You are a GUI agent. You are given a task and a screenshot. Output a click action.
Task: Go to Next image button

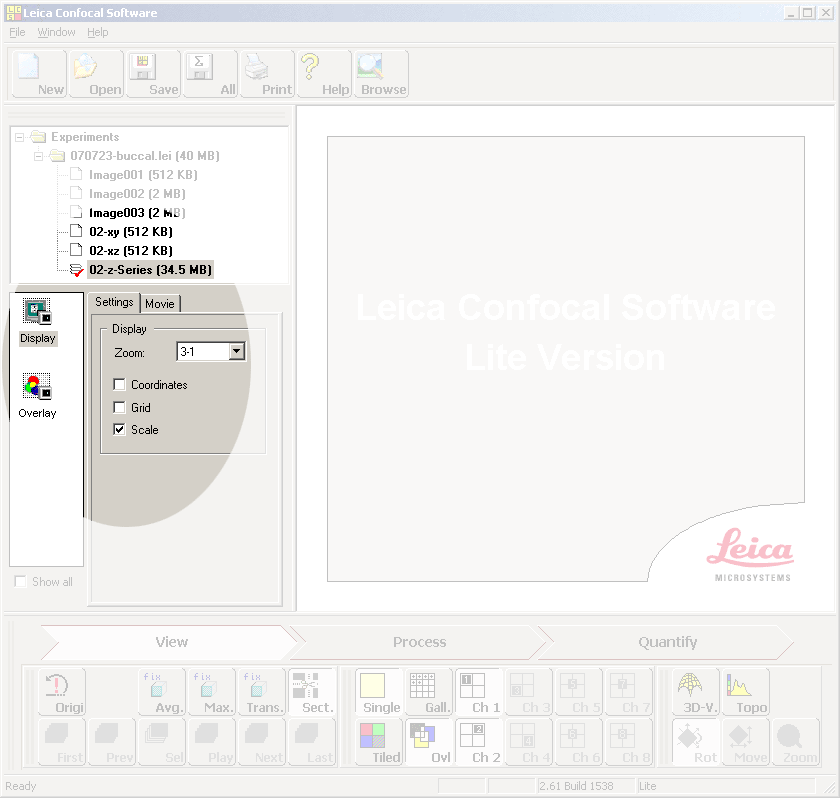[261, 742]
